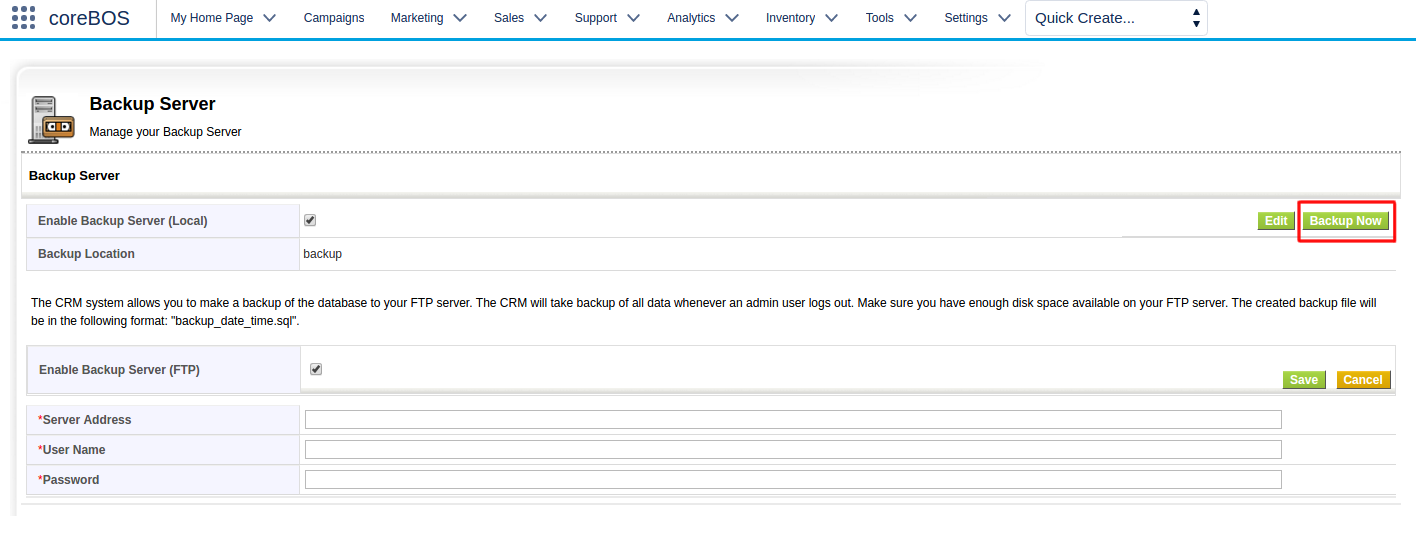Cancel the FTP backup changes
This screenshot has height=546, width=1416.
tap(1363, 380)
